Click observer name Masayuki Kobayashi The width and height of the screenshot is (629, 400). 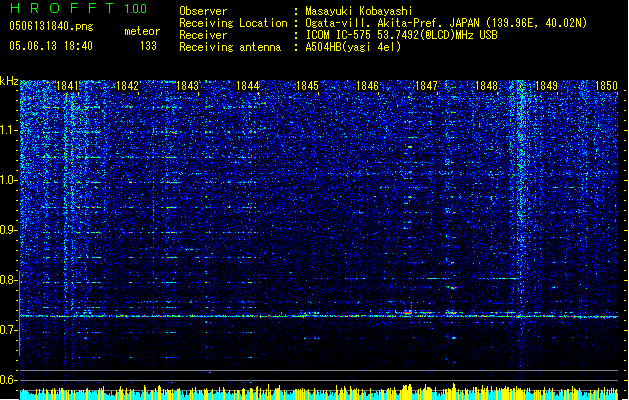(359, 11)
